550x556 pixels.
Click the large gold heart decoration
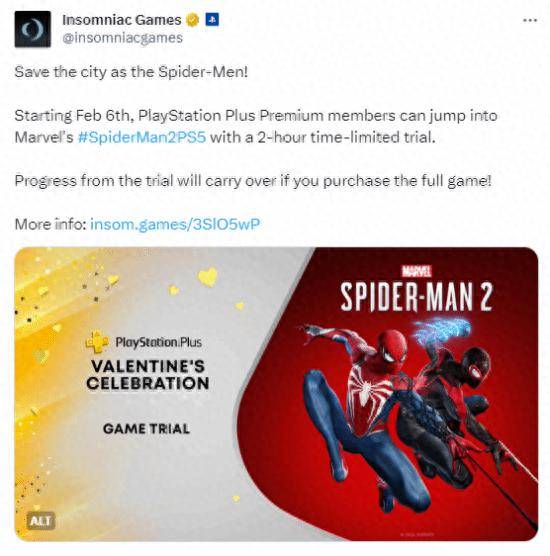[x=208, y=277]
